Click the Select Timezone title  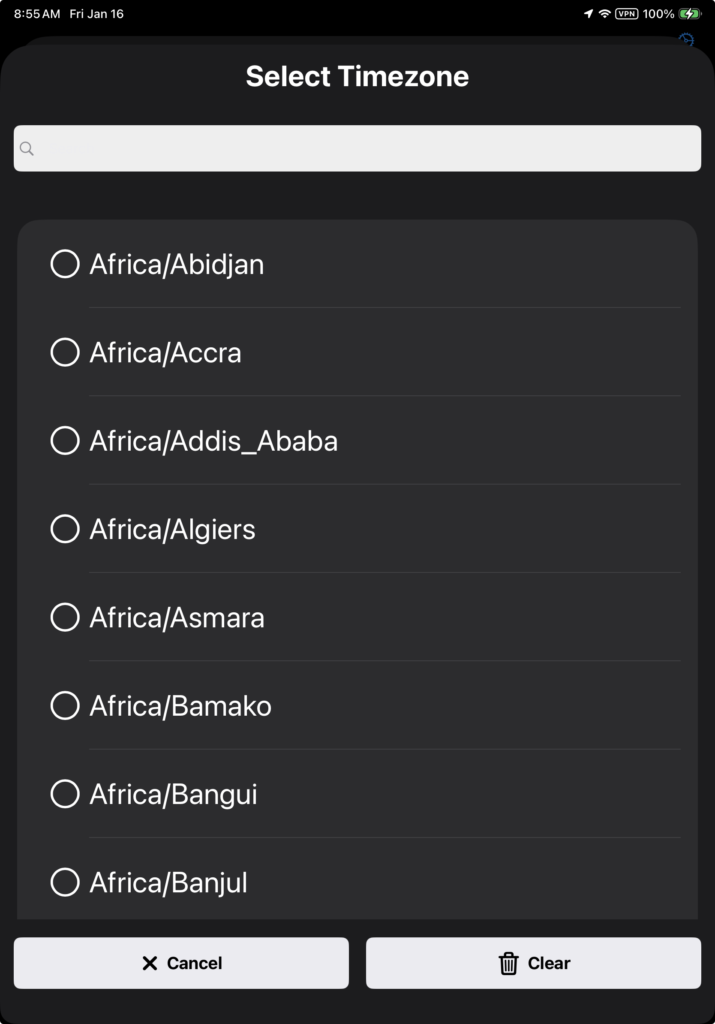(x=357, y=76)
